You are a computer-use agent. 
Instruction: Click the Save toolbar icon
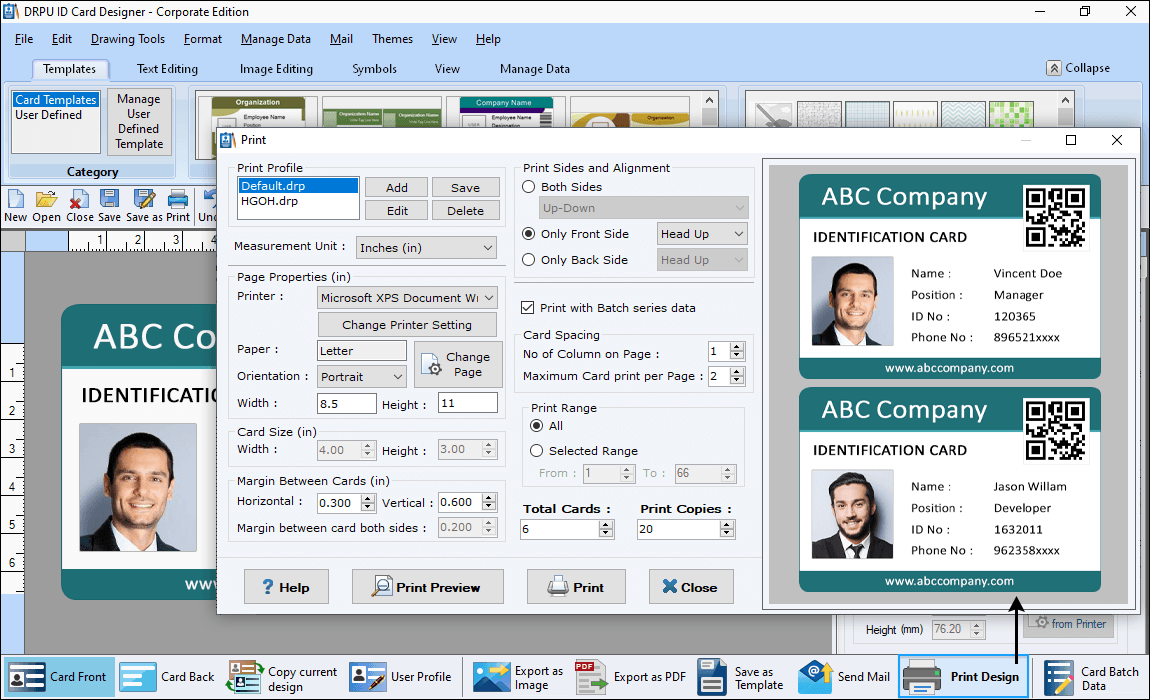click(x=109, y=205)
